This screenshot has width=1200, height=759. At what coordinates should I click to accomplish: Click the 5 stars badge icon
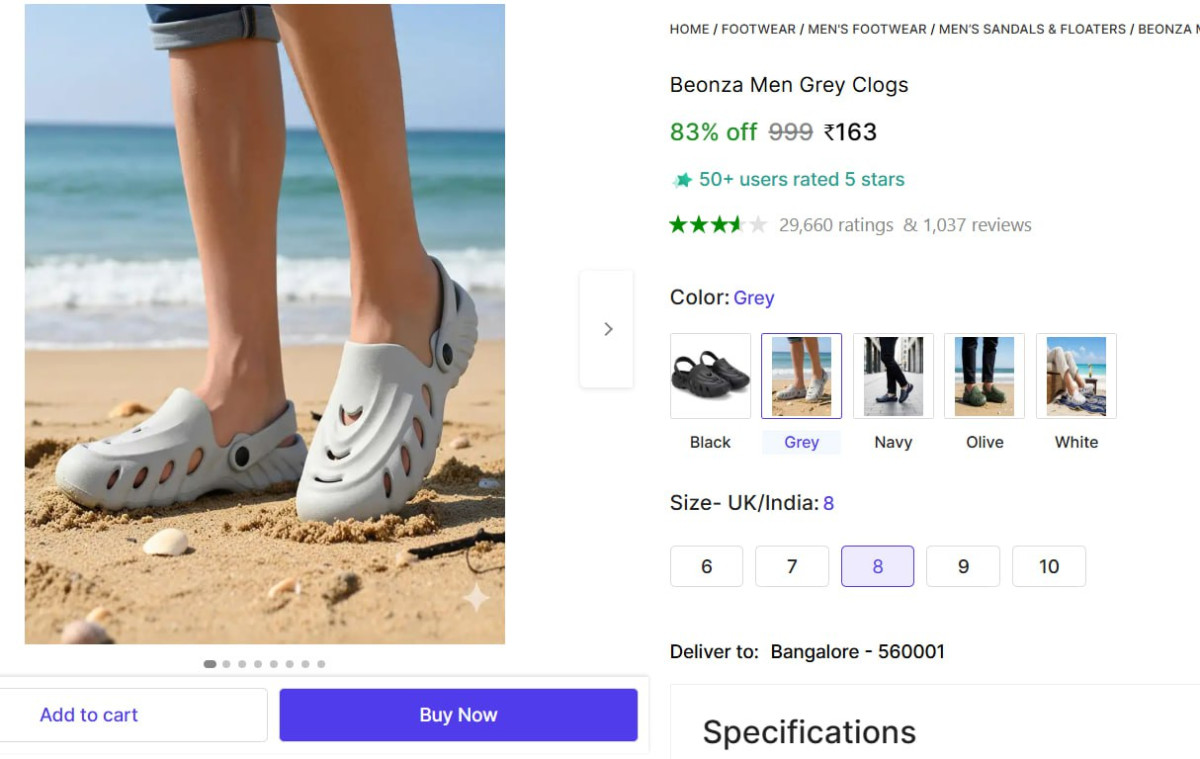pos(682,180)
